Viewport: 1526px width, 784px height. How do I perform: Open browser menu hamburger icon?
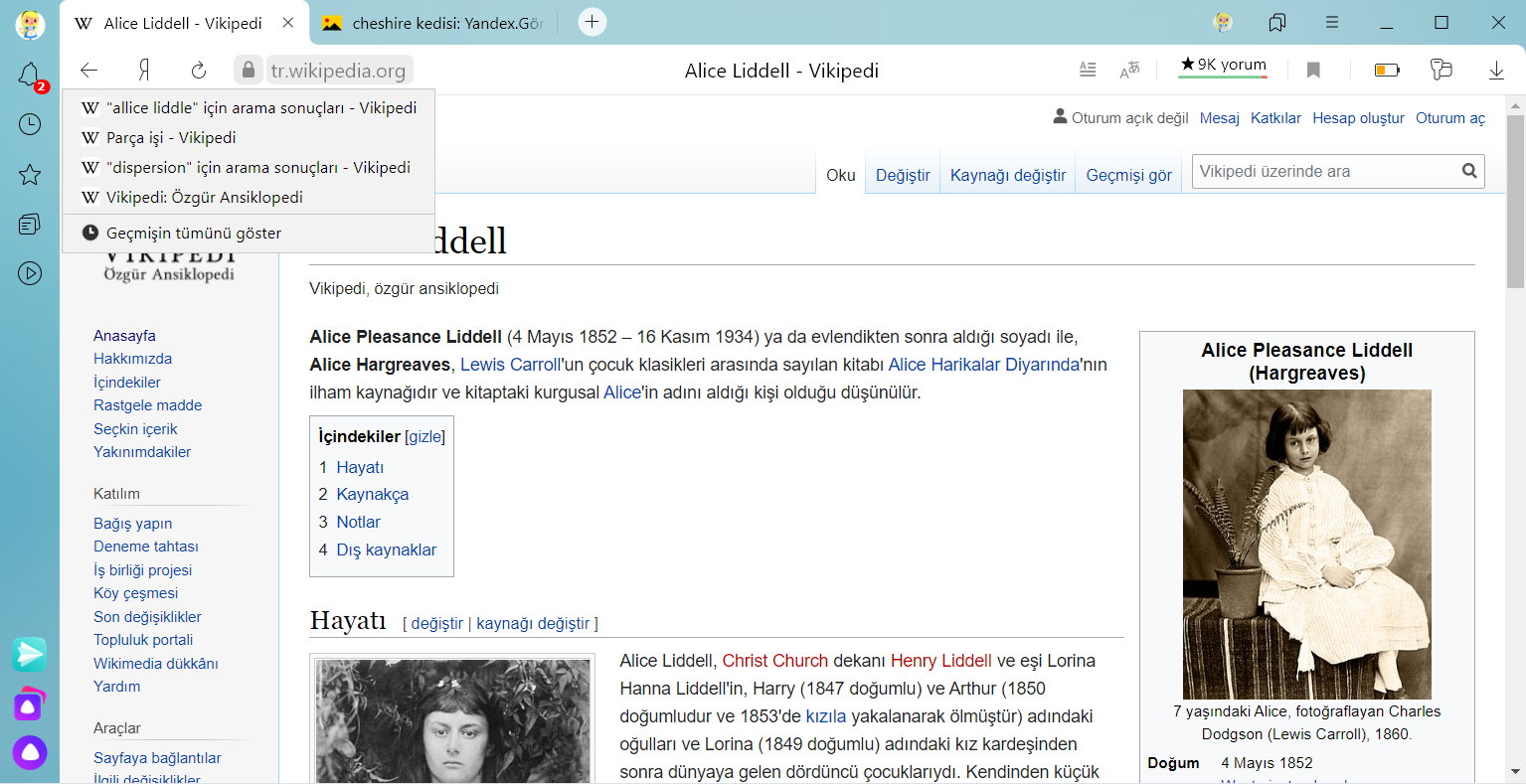pyautogui.click(x=1332, y=22)
